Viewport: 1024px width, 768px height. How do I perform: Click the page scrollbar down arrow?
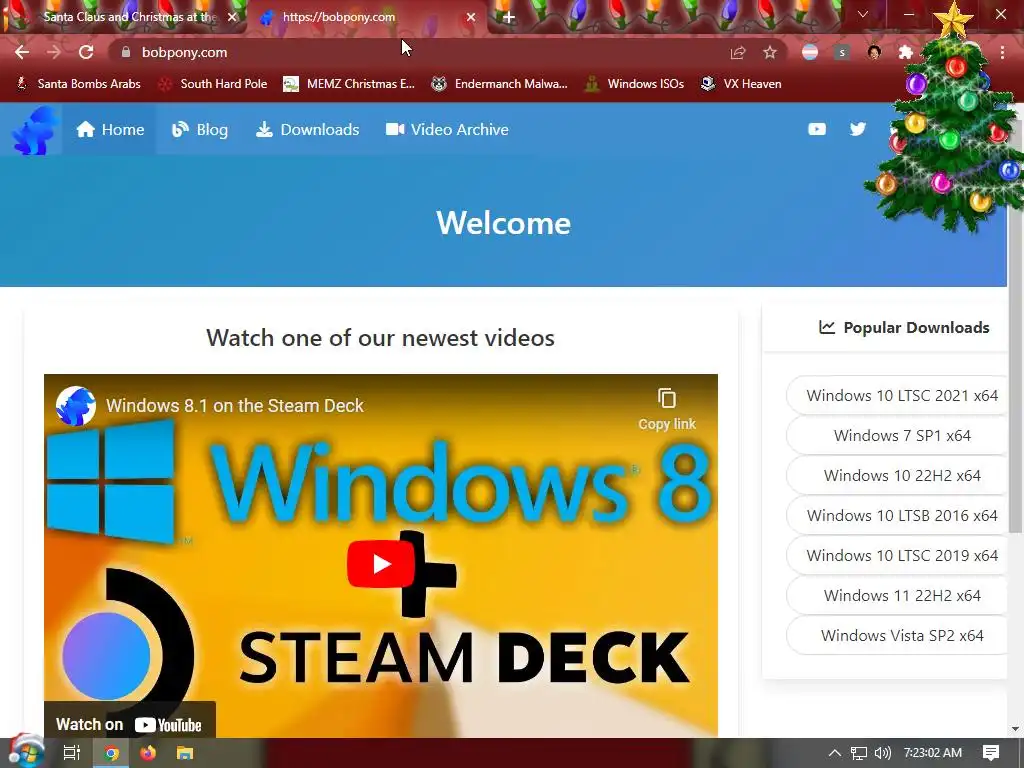[1015, 729]
